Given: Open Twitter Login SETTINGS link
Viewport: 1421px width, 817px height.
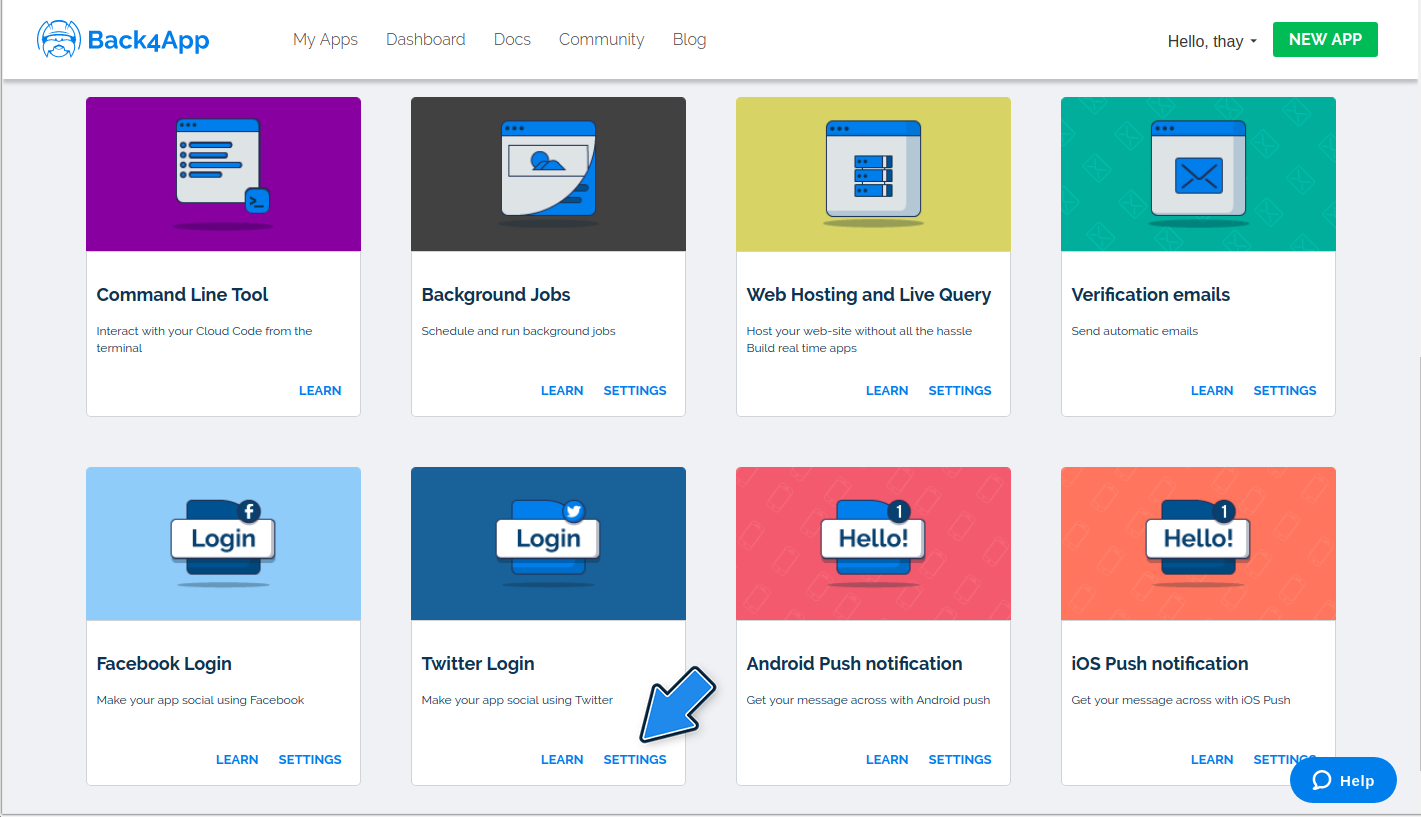Looking at the screenshot, I should (635, 759).
